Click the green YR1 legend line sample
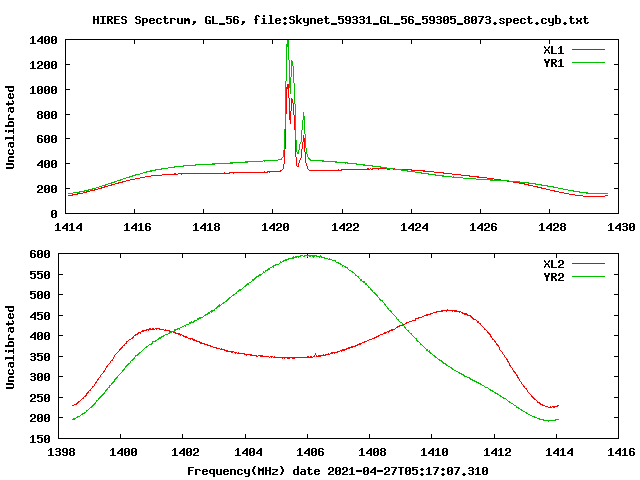Image resolution: width=640 pixels, height=480 pixels. pos(588,63)
